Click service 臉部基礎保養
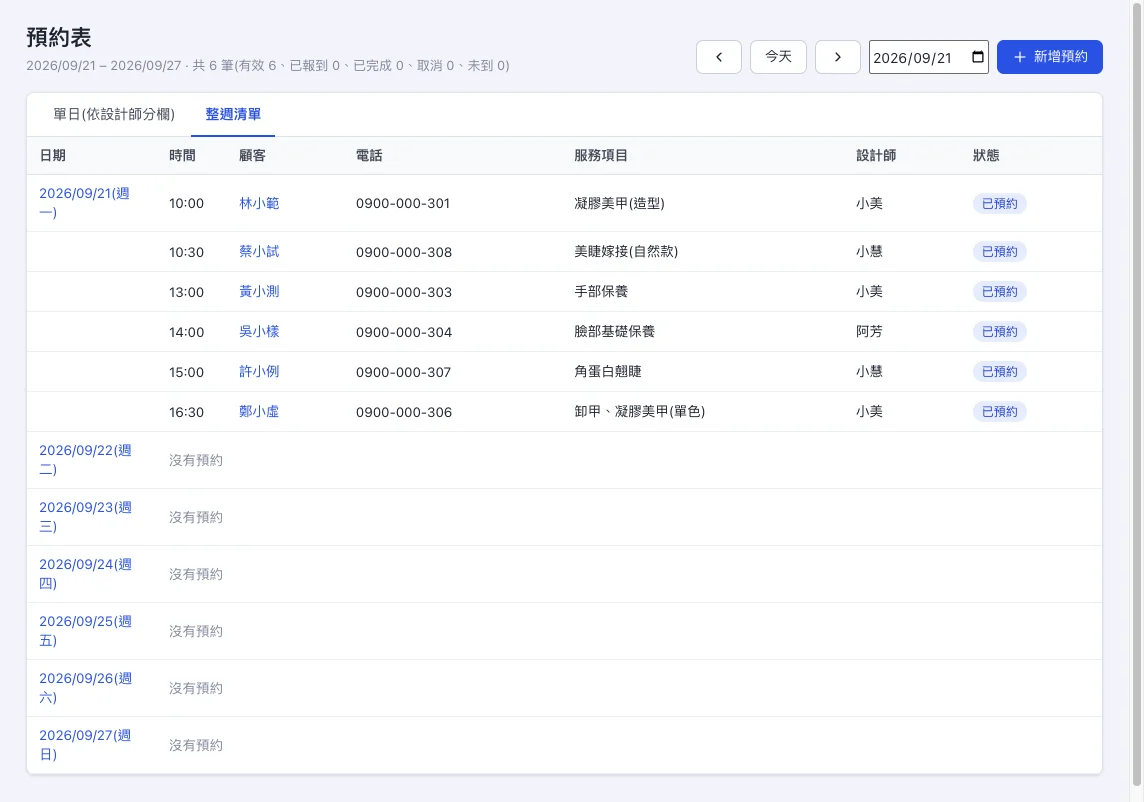1144x802 pixels. pos(614,331)
